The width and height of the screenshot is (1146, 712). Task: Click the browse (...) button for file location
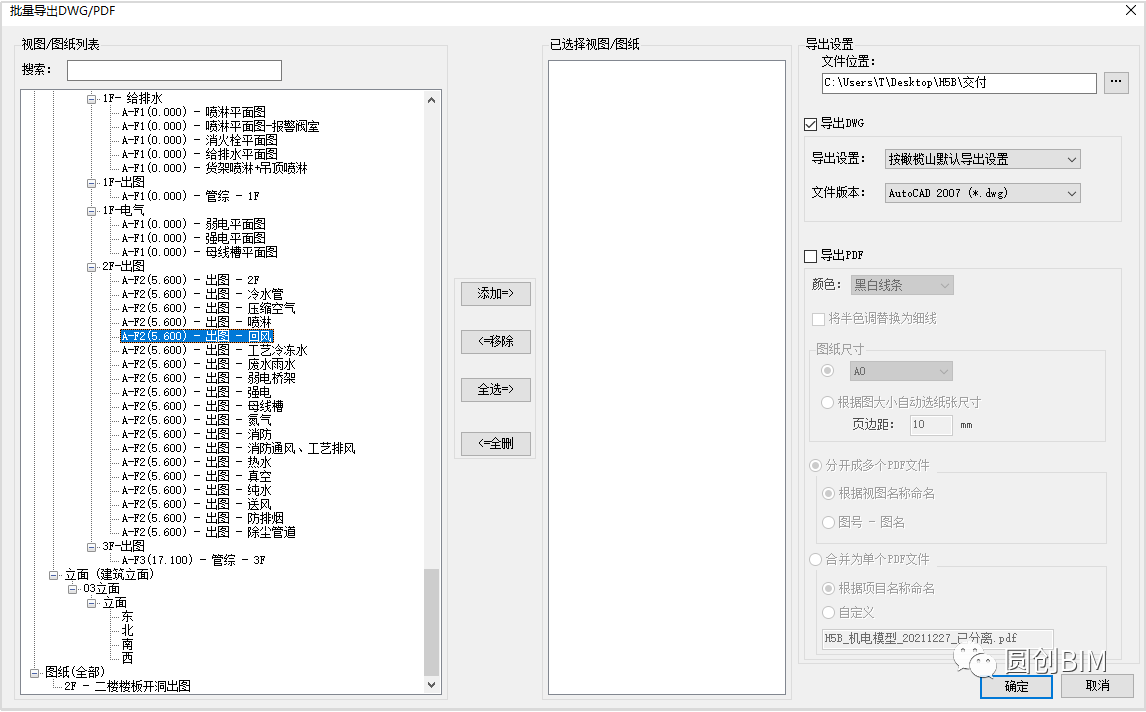pyautogui.click(x=1115, y=82)
